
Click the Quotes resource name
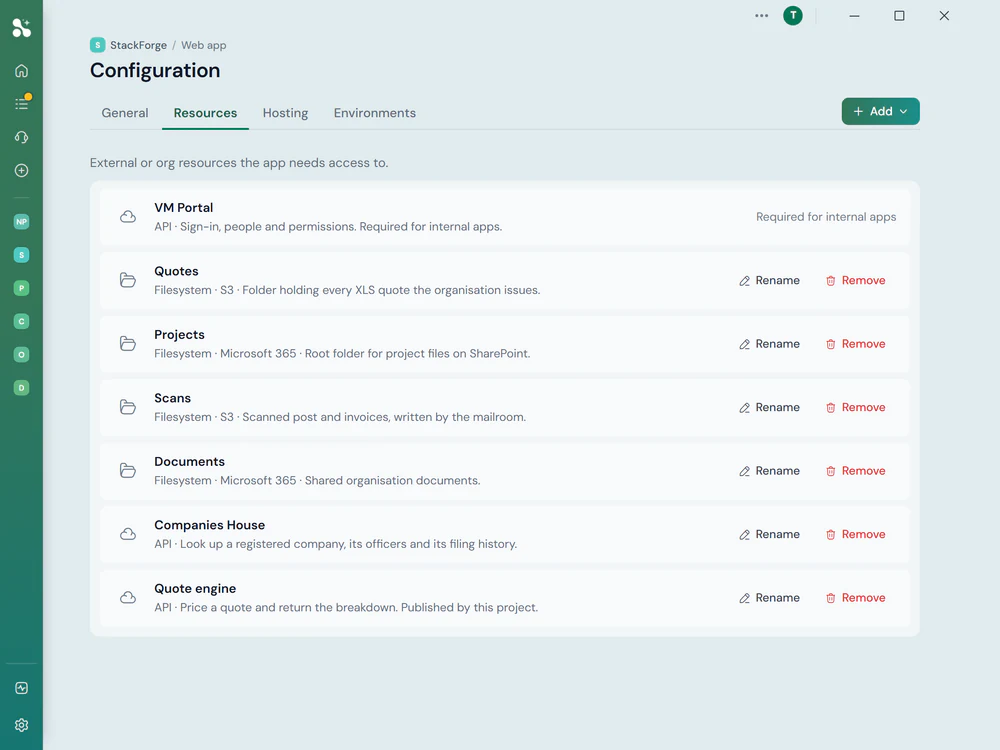tap(176, 271)
